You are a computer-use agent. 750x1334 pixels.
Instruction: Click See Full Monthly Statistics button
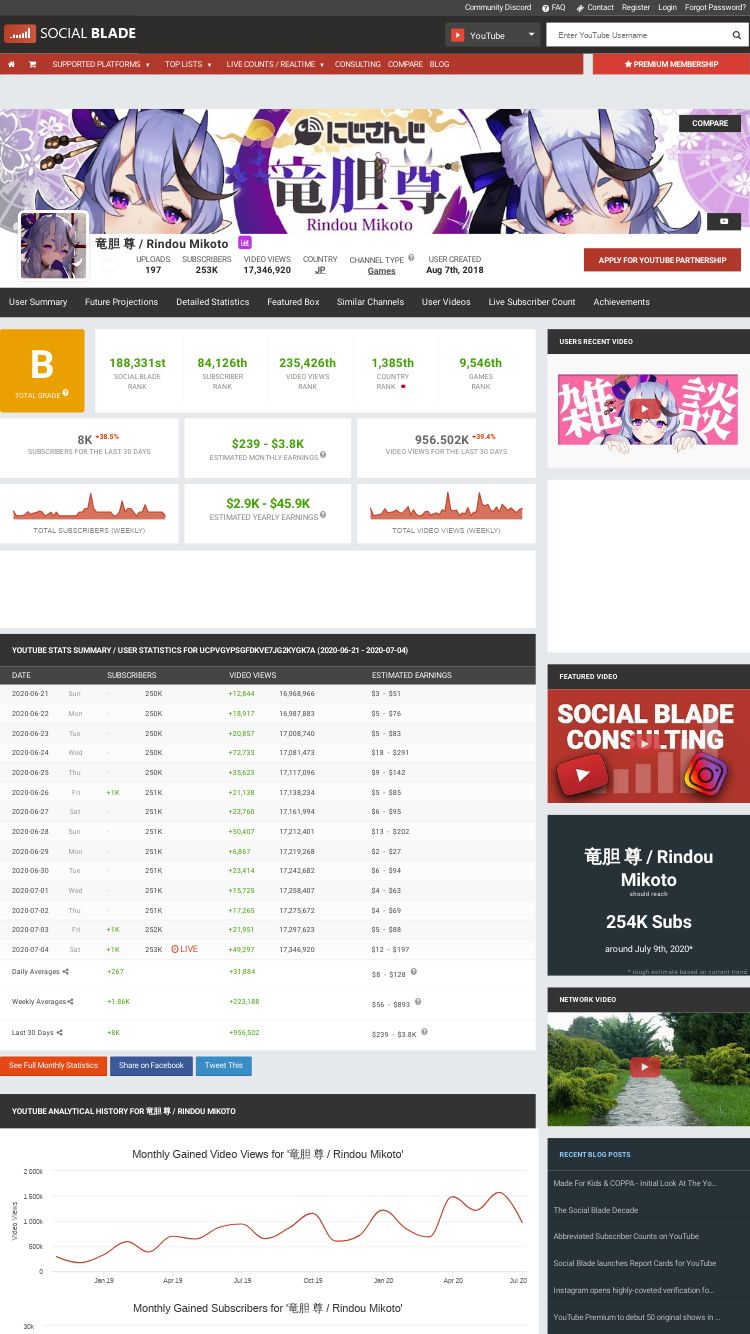(53, 1066)
